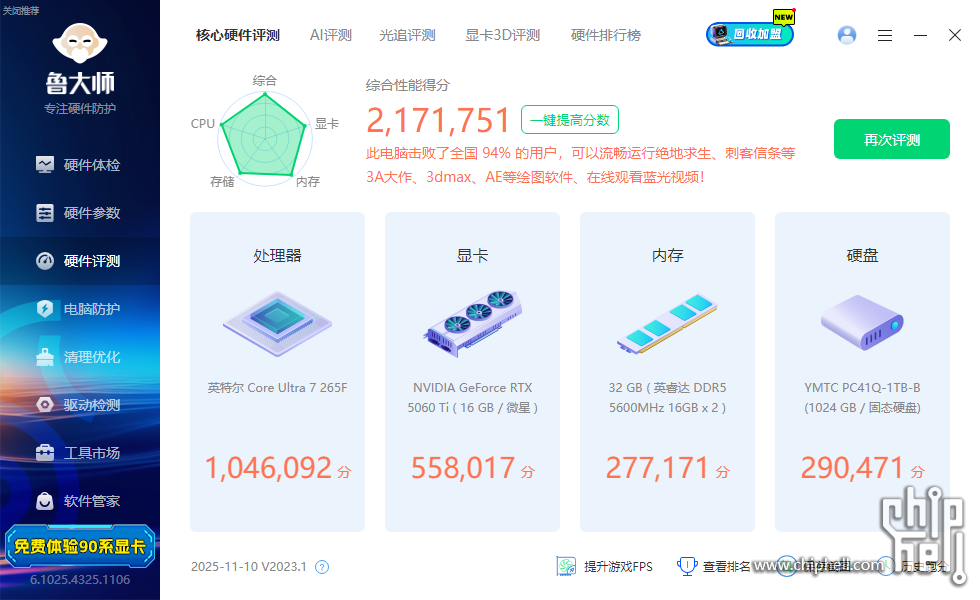Viewport: 980px width, 600px height.
Task: Click the 6.1025.4325.1106 build number
Action: [80, 580]
